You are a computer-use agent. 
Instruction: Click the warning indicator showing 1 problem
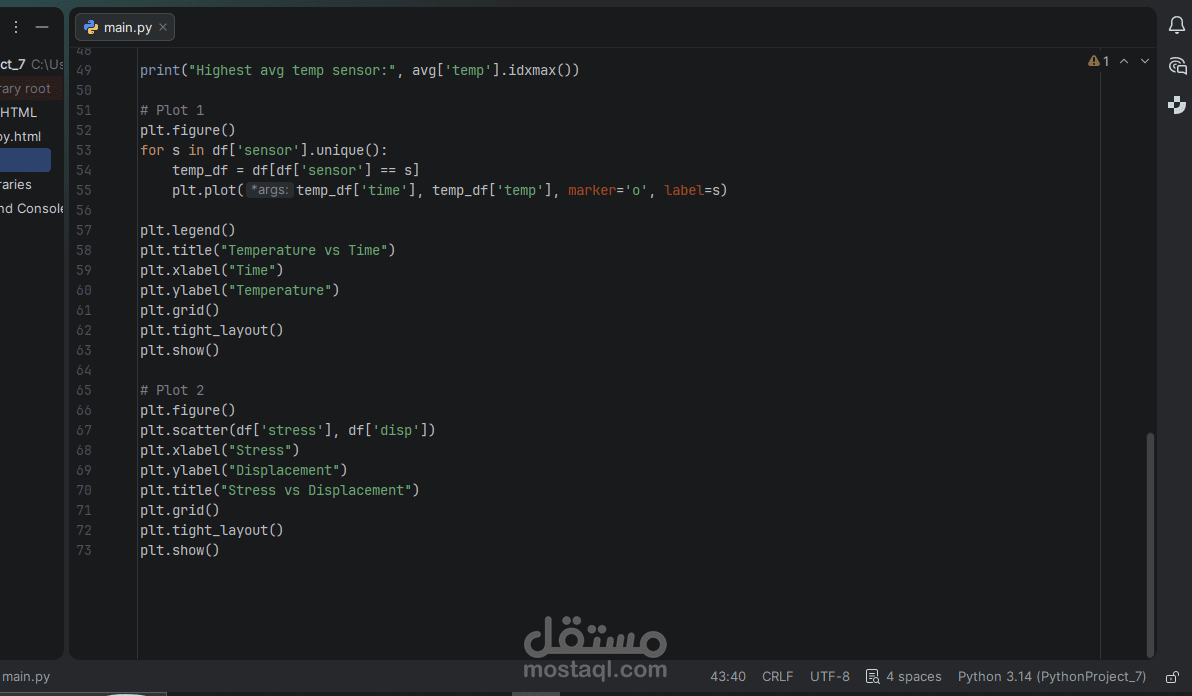coord(1098,61)
